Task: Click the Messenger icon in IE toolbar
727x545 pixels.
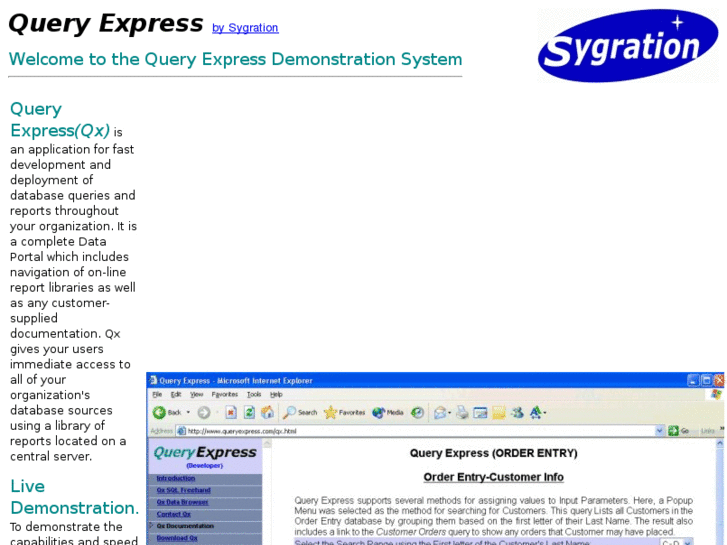Action: [517, 412]
